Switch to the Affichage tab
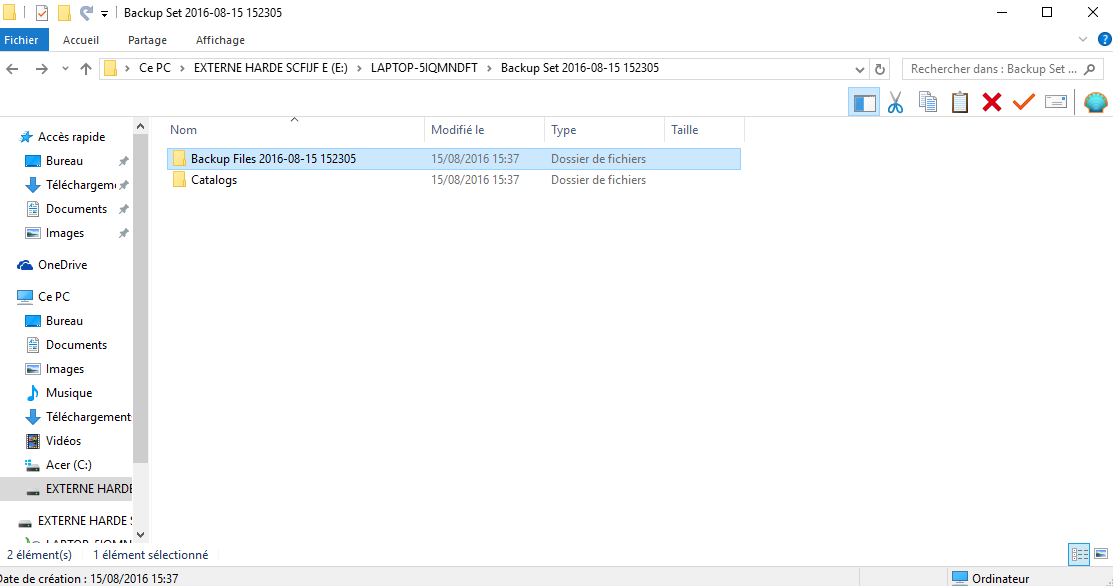1113x586 pixels. click(220, 40)
